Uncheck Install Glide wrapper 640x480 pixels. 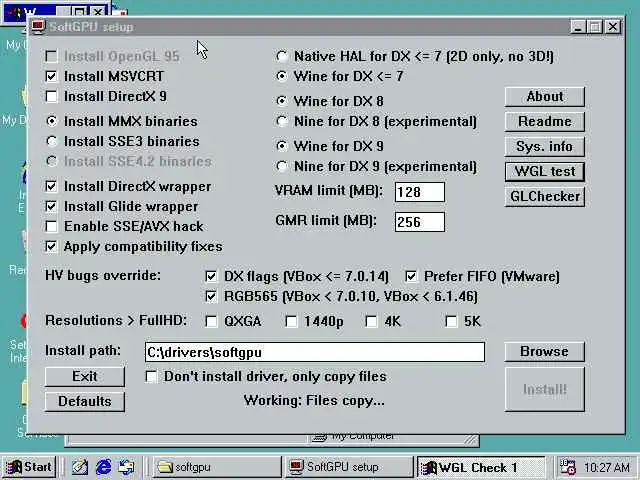(x=51, y=207)
